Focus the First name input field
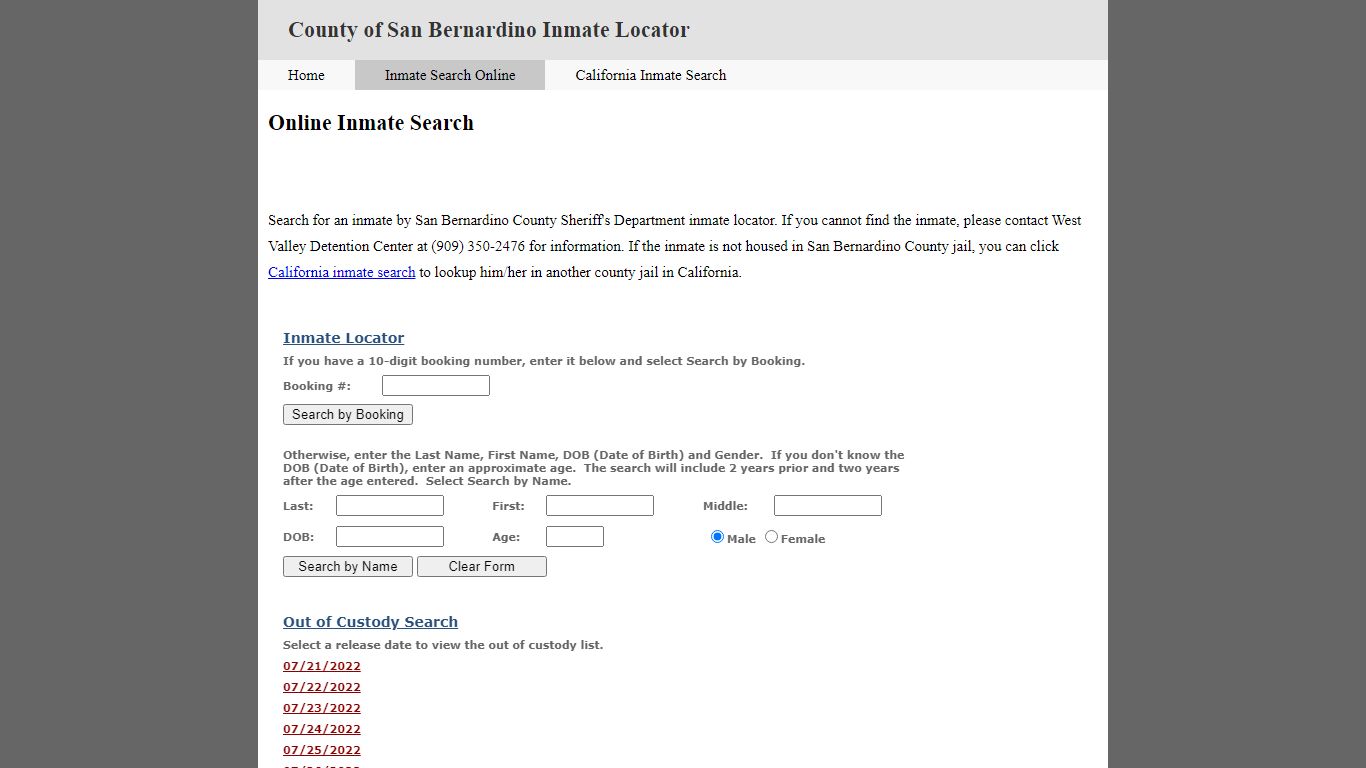This screenshot has width=1366, height=768. click(x=600, y=506)
